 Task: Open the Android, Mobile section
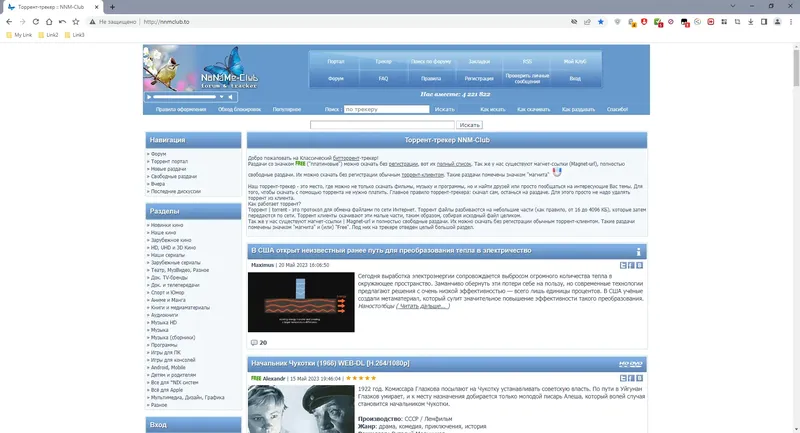(168, 368)
